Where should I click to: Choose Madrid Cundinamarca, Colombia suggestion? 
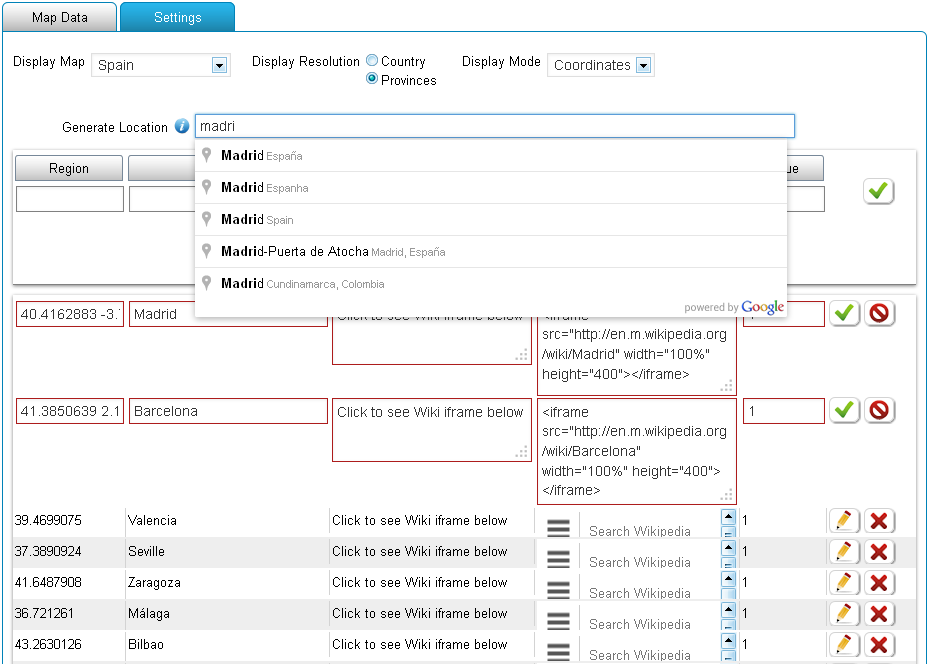(x=491, y=284)
